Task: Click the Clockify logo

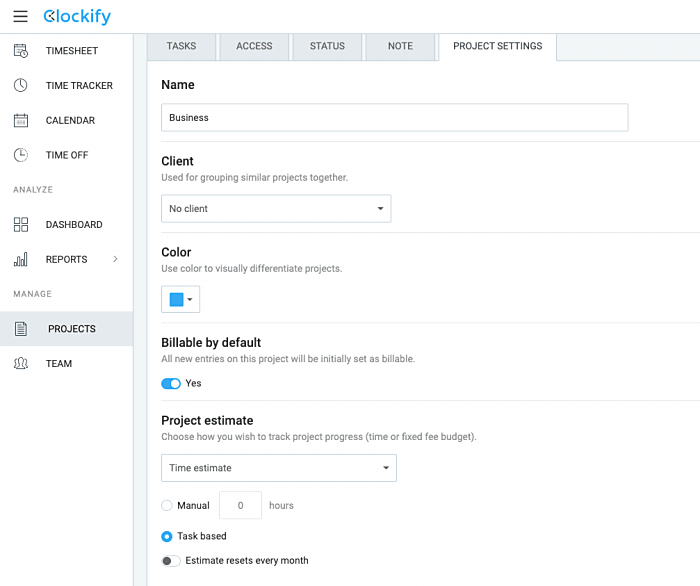Action: pyautogui.click(x=77, y=17)
